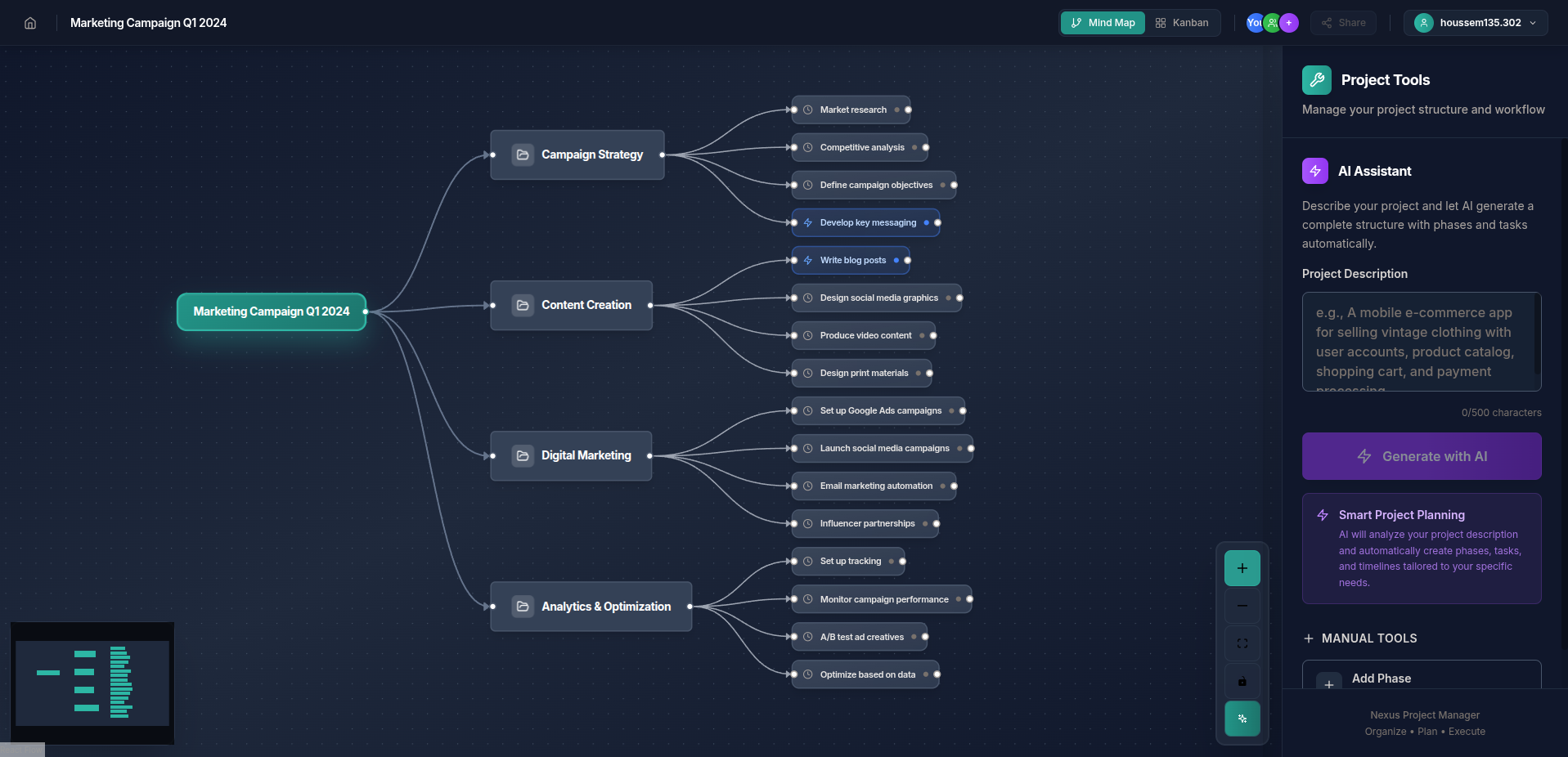The width and height of the screenshot is (1568, 757).
Task: Click the Share button
Action: pos(1343,23)
